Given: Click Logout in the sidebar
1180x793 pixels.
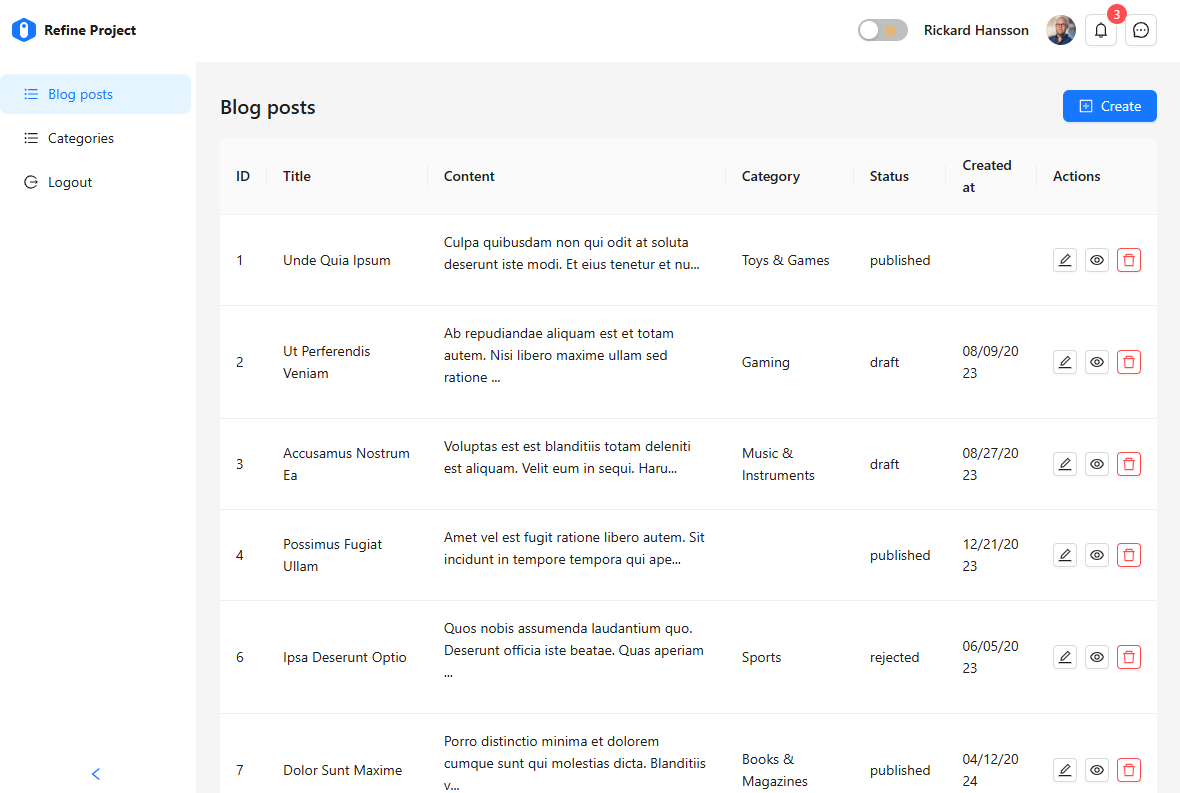Looking at the screenshot, I should click(70, 182).
